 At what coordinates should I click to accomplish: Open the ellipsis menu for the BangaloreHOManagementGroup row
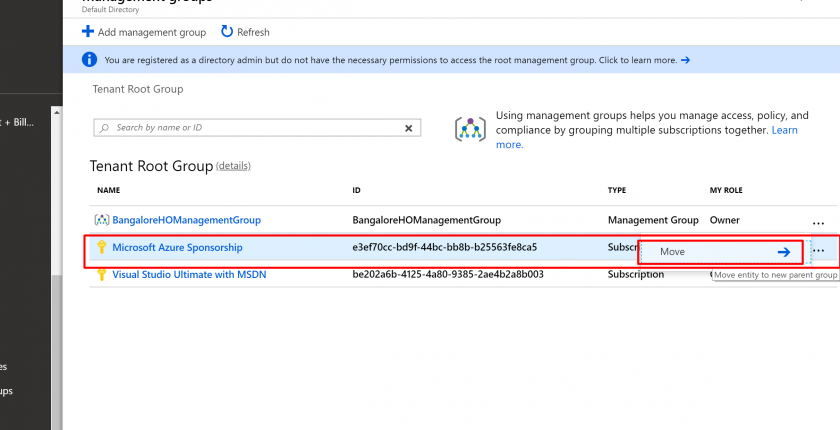pos(818,223)
